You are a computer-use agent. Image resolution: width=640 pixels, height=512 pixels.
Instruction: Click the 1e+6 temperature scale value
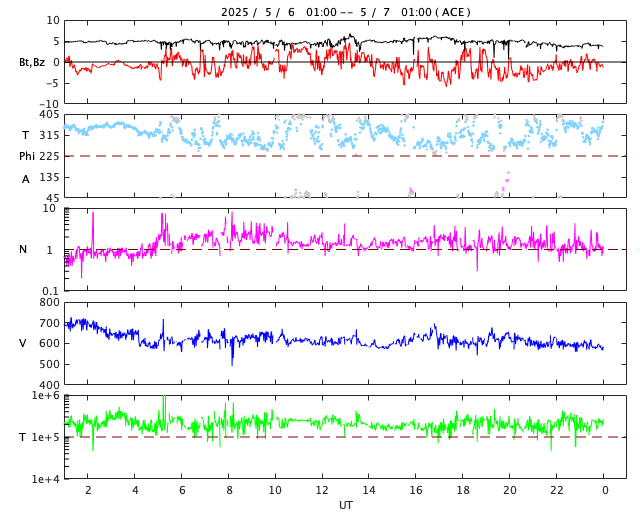[45, 395]
